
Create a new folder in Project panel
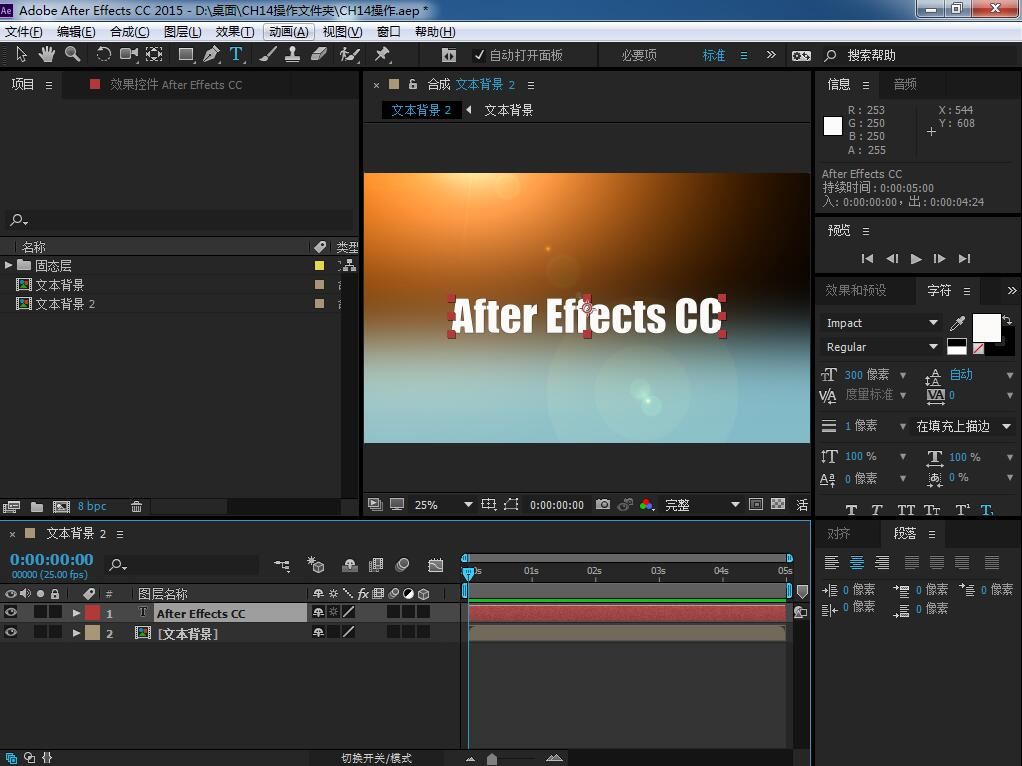click(37, 507)
